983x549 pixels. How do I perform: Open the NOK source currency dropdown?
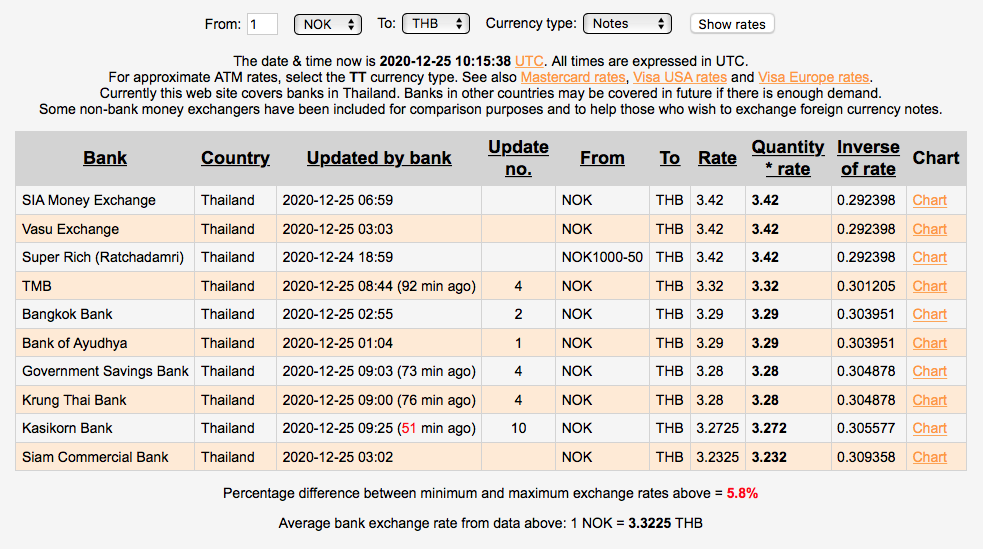point(327,24)
